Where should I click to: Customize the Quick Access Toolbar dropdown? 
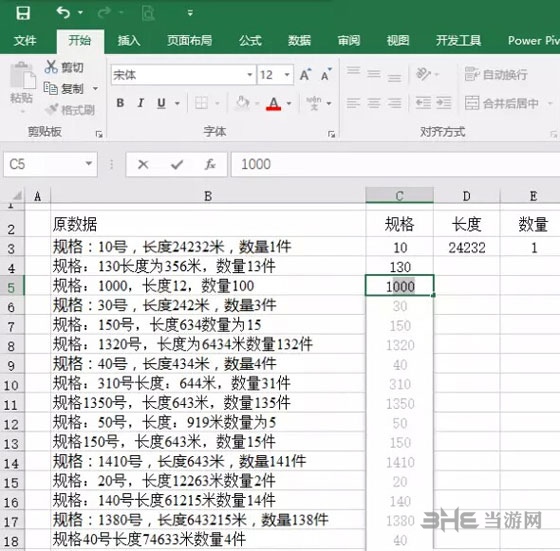(x=190, y=13)
